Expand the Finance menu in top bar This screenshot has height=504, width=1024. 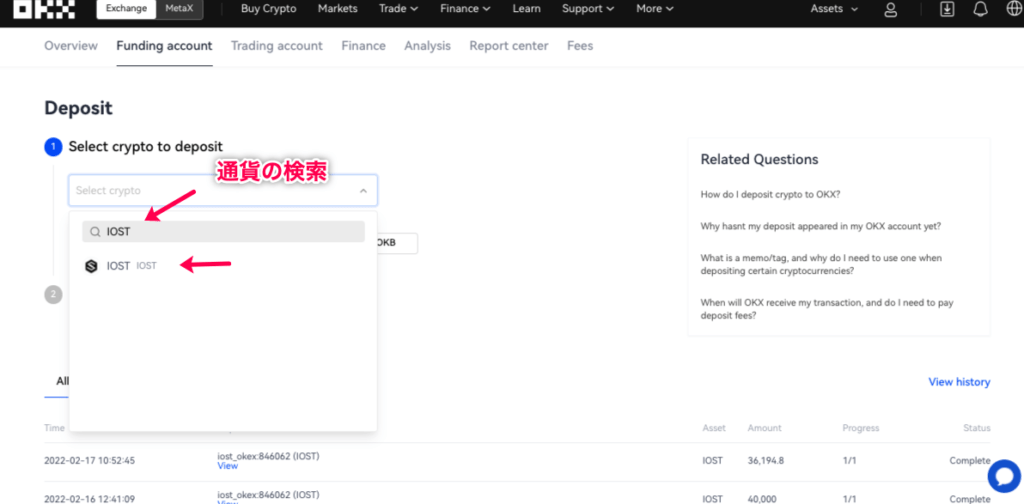tap(466, 9)
